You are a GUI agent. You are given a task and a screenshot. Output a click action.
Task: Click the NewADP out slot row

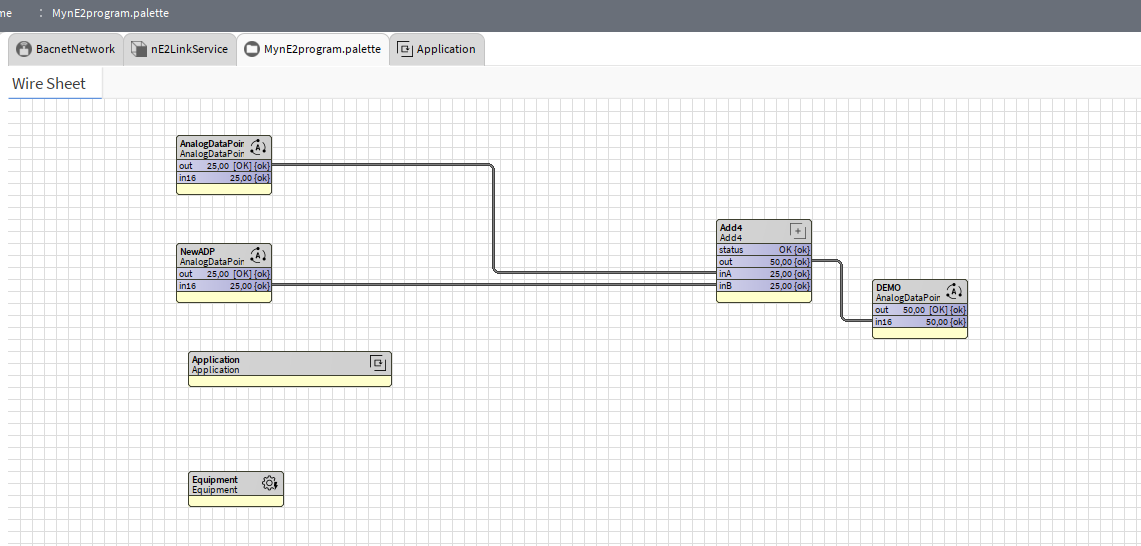(x=224, y=274)
